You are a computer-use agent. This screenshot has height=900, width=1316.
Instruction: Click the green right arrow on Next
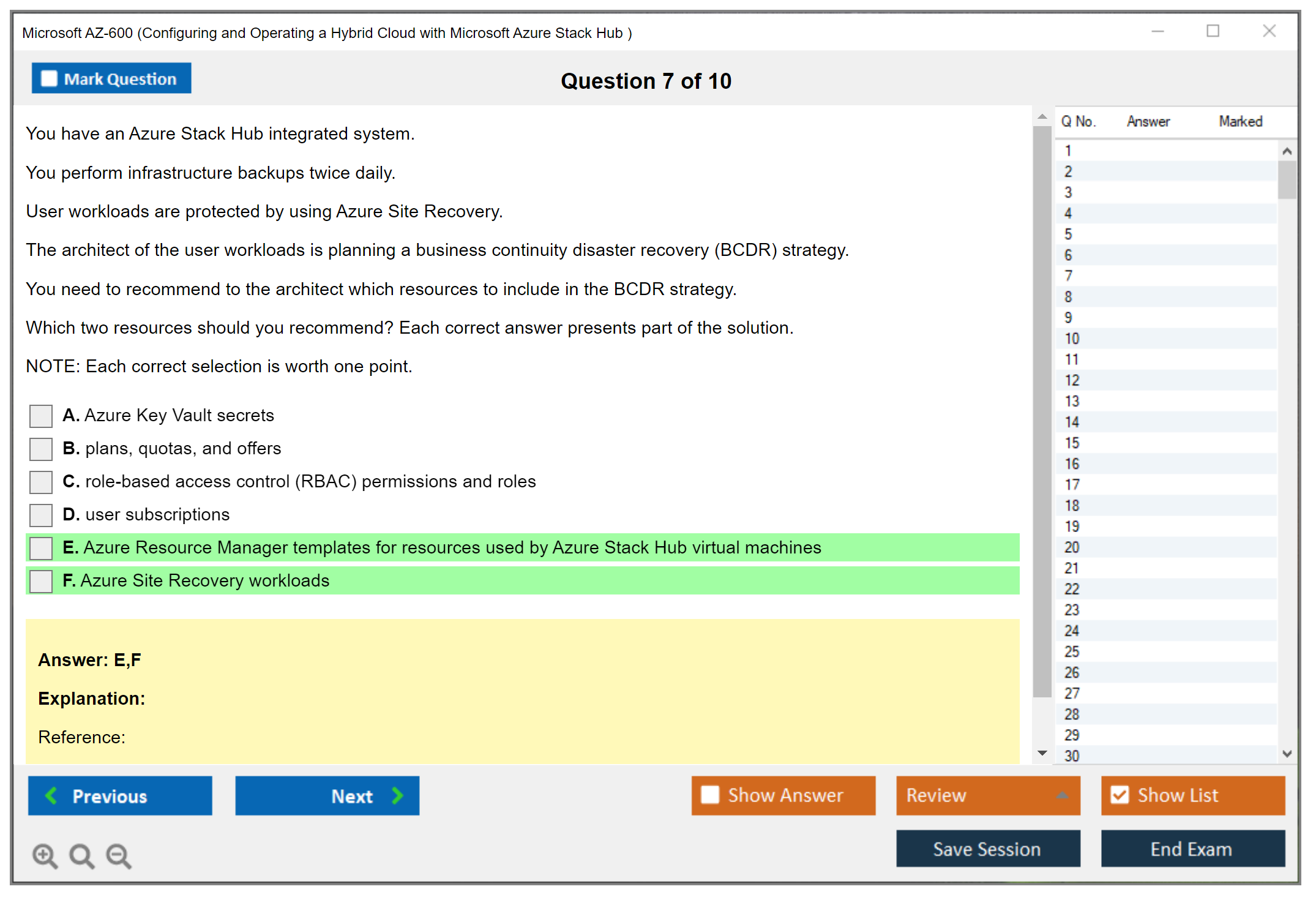pos(398,795)
